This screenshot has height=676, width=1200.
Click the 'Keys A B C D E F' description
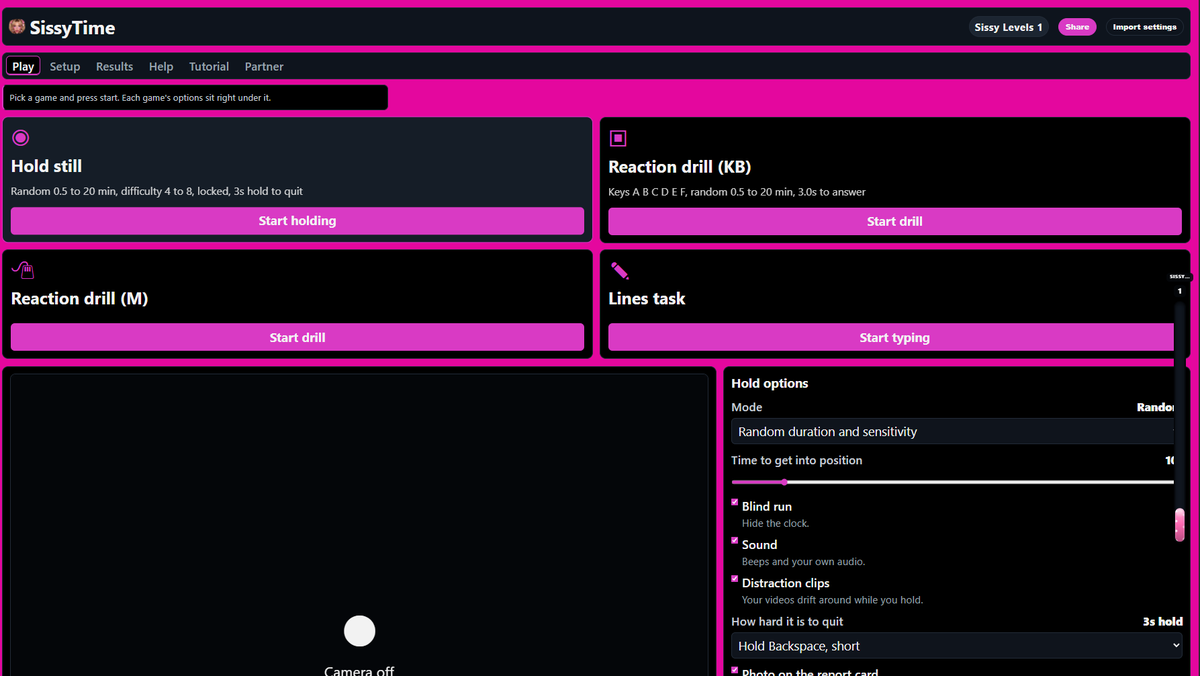pos(737,192)
